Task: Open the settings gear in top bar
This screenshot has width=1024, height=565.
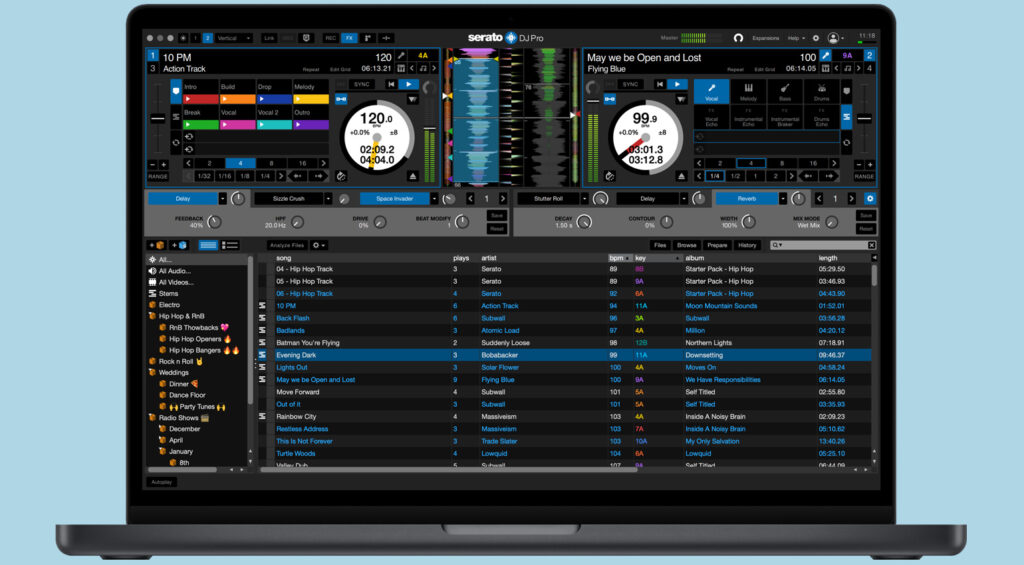Action: (815, 38)
